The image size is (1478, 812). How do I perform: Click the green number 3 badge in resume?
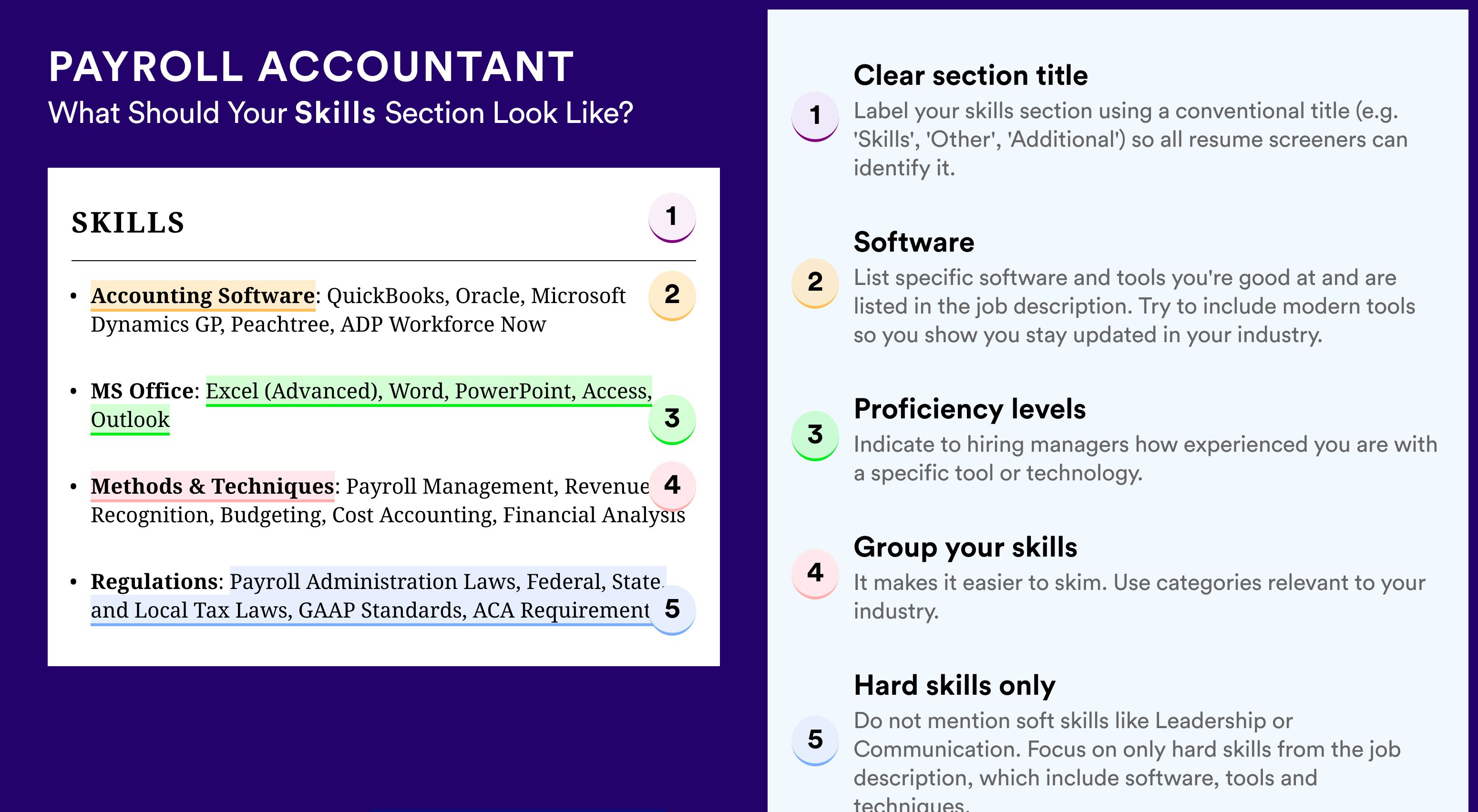click(x=672, y=419)
